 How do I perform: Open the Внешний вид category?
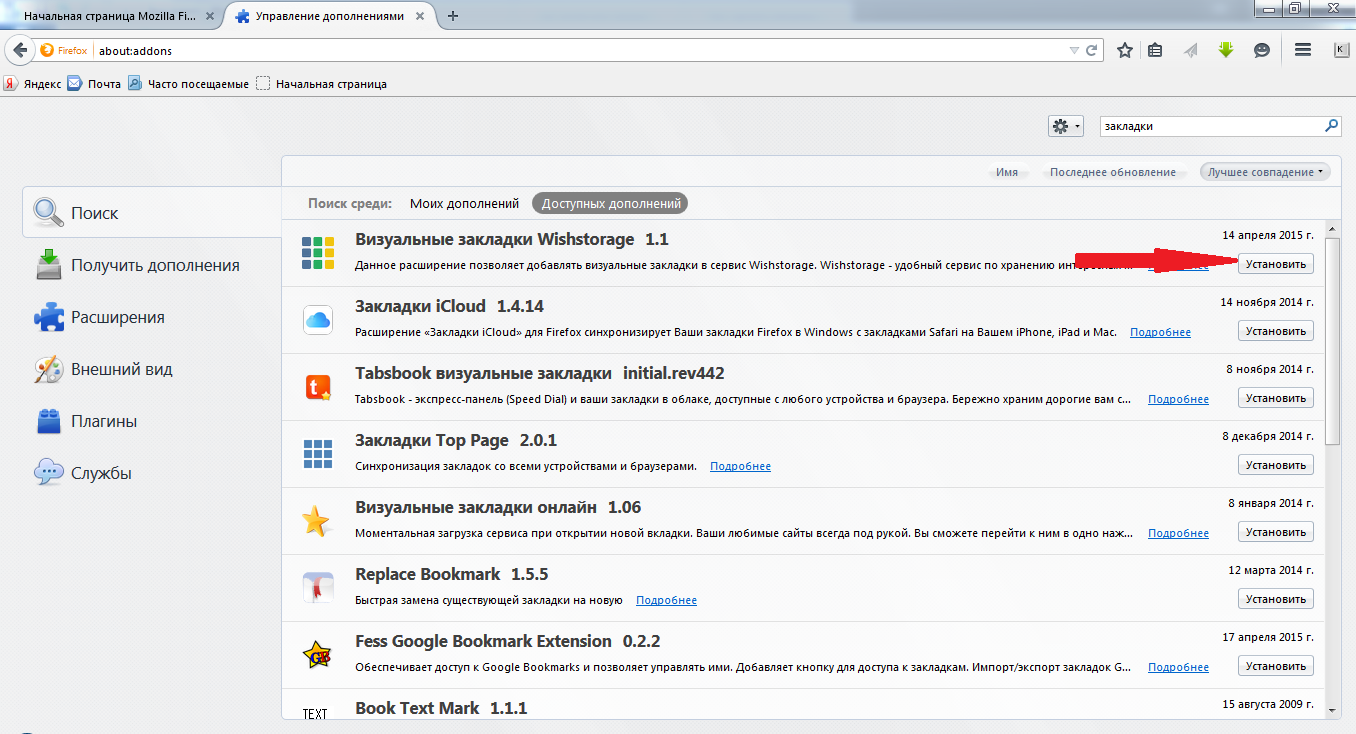[152, 369]
